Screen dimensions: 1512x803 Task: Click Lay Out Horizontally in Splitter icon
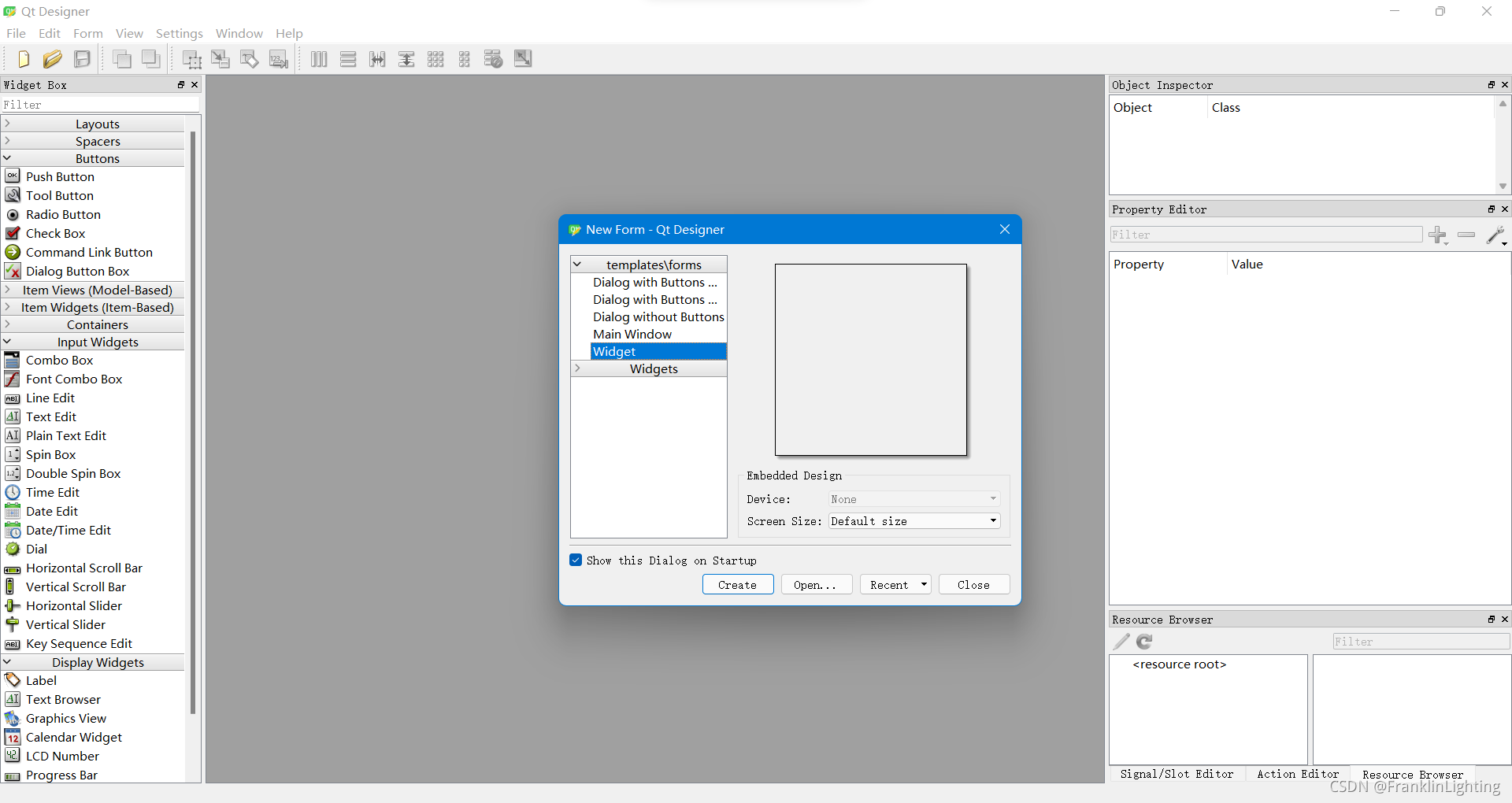coord(377,59)
